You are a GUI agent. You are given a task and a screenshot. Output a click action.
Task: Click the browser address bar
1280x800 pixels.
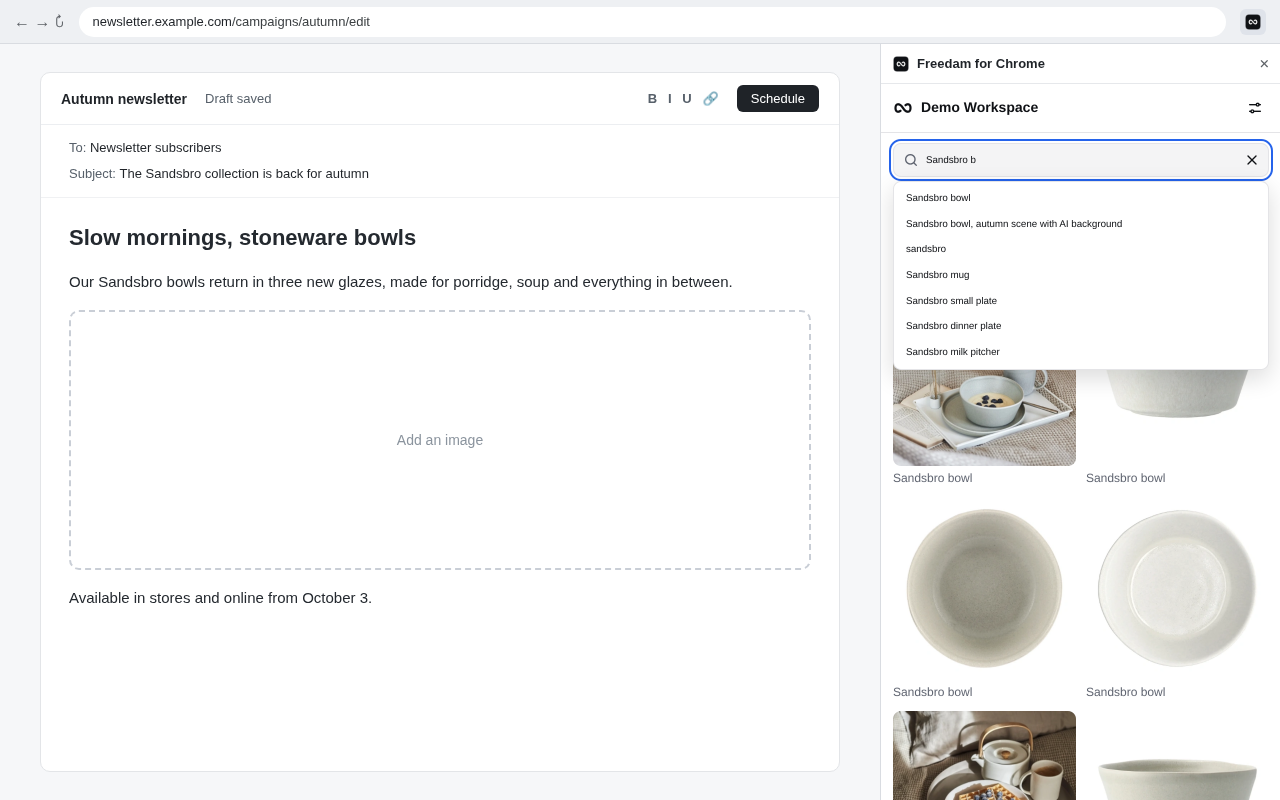[x=652, y=22]
